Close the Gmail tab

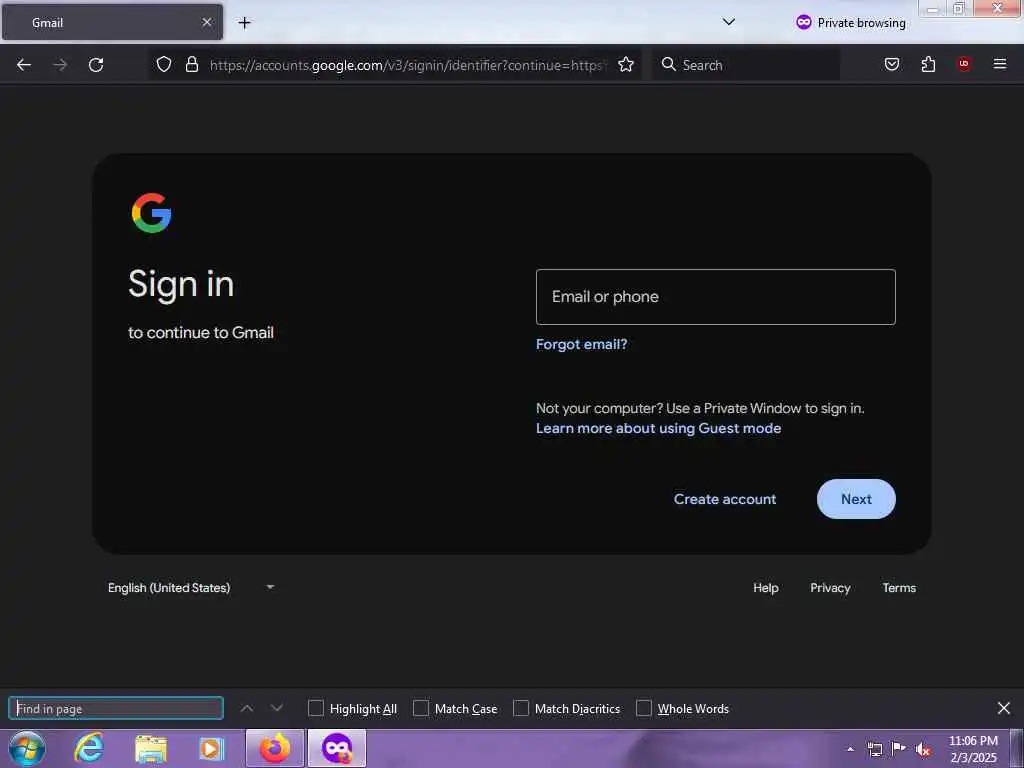(207, 22)
